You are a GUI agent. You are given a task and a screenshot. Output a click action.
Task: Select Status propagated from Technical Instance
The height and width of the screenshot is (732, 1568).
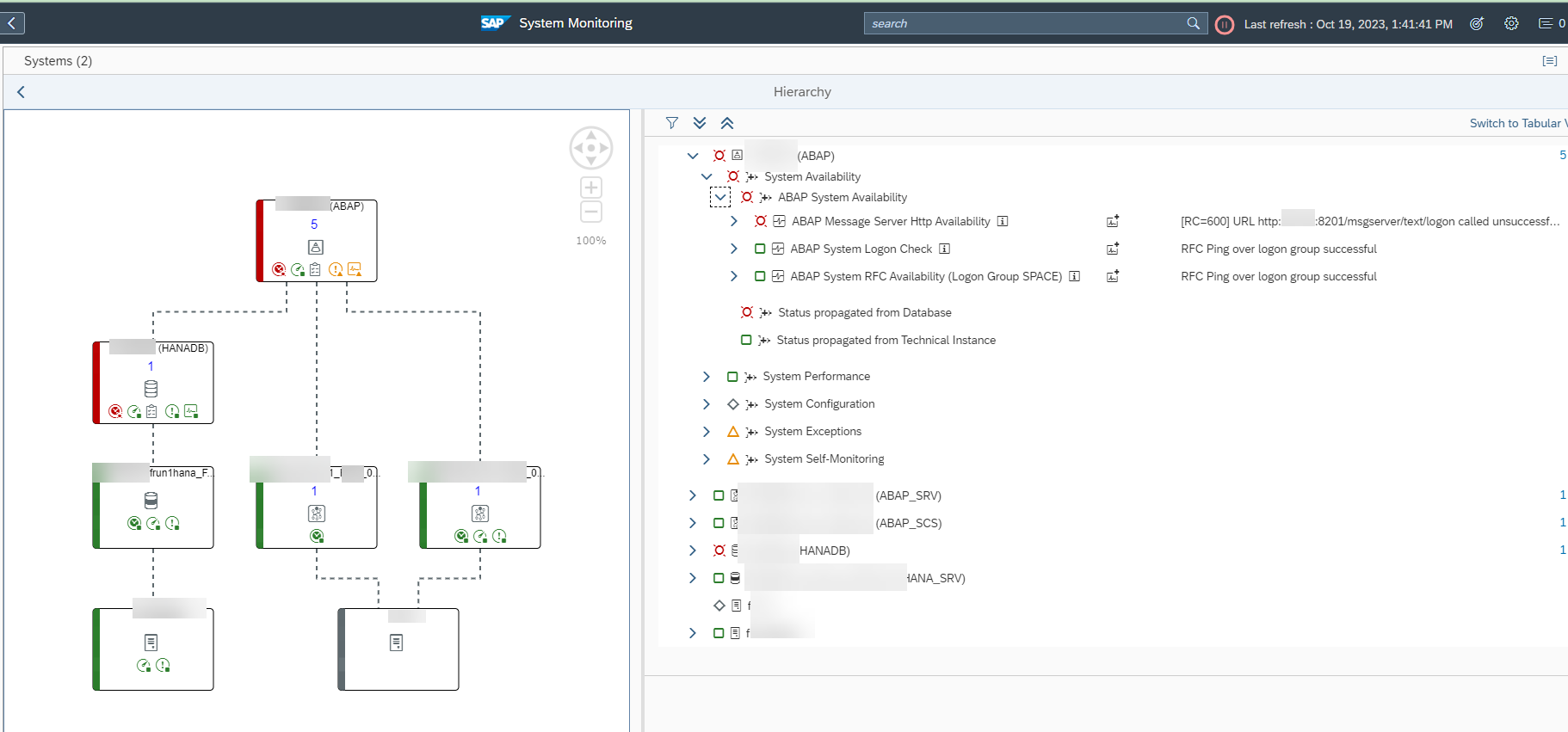886,340
